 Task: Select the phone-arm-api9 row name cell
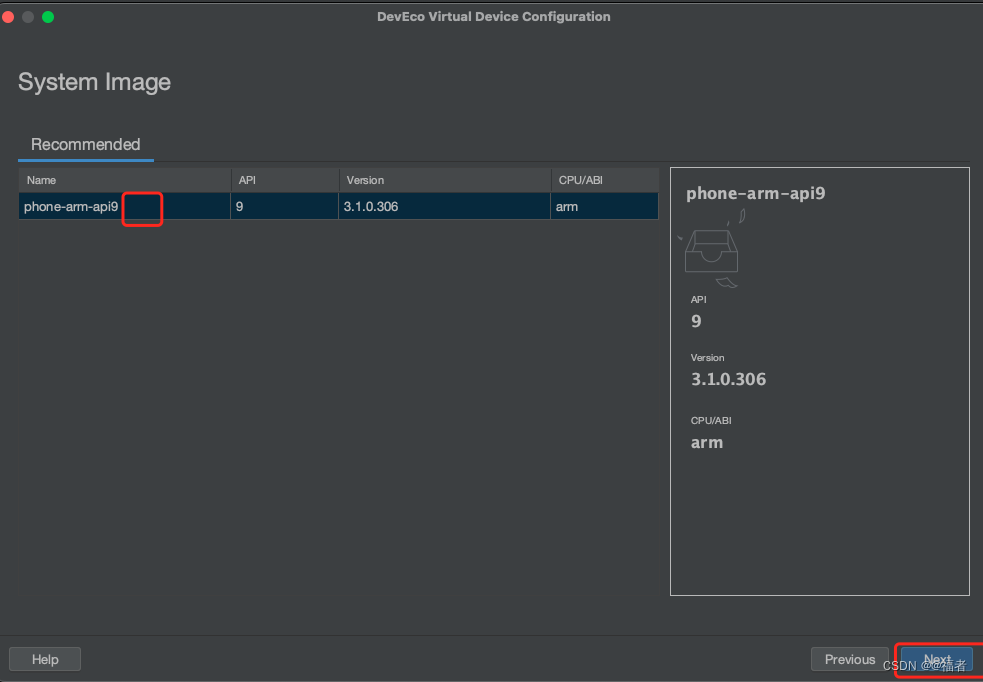pos(125,206)
